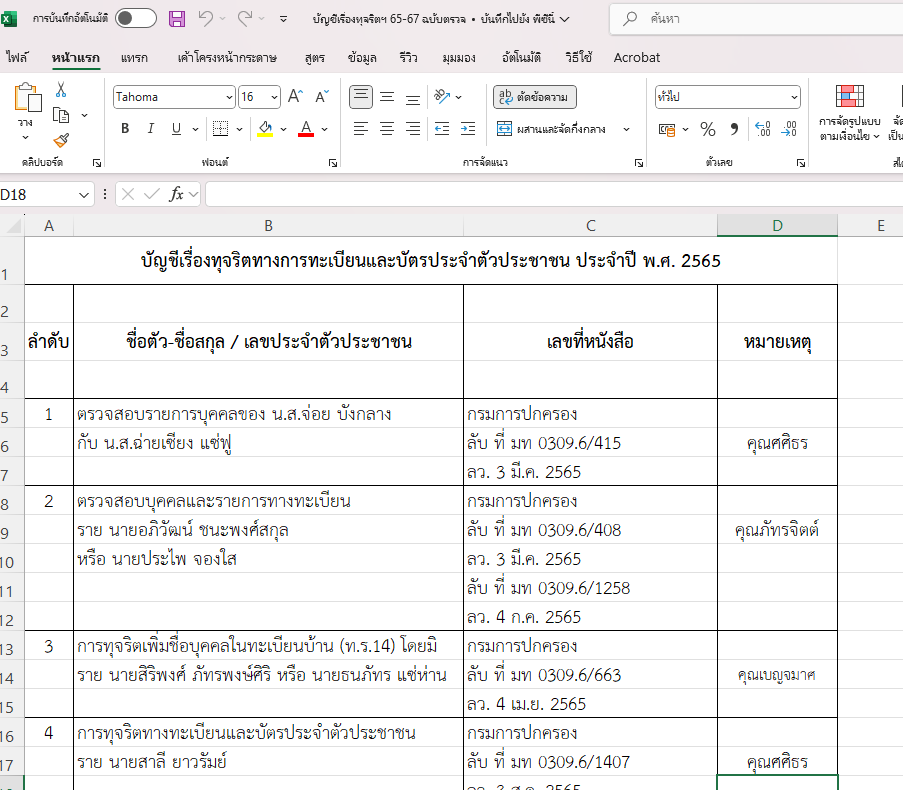Screen dimensions: 903x790
Task: Open the fill color dropdown arrow
Action: [x=283, y=129]
